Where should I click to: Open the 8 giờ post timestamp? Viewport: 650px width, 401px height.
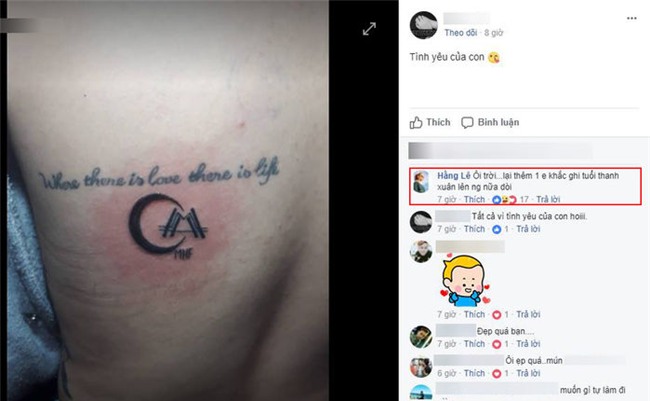pyautogui.click(x=493, y=33)
